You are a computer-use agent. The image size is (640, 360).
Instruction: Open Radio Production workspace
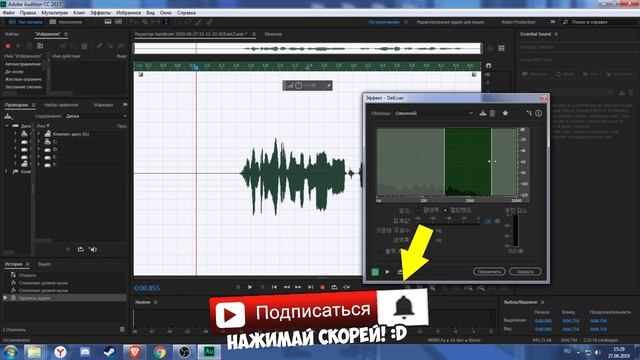click(518, 22)
